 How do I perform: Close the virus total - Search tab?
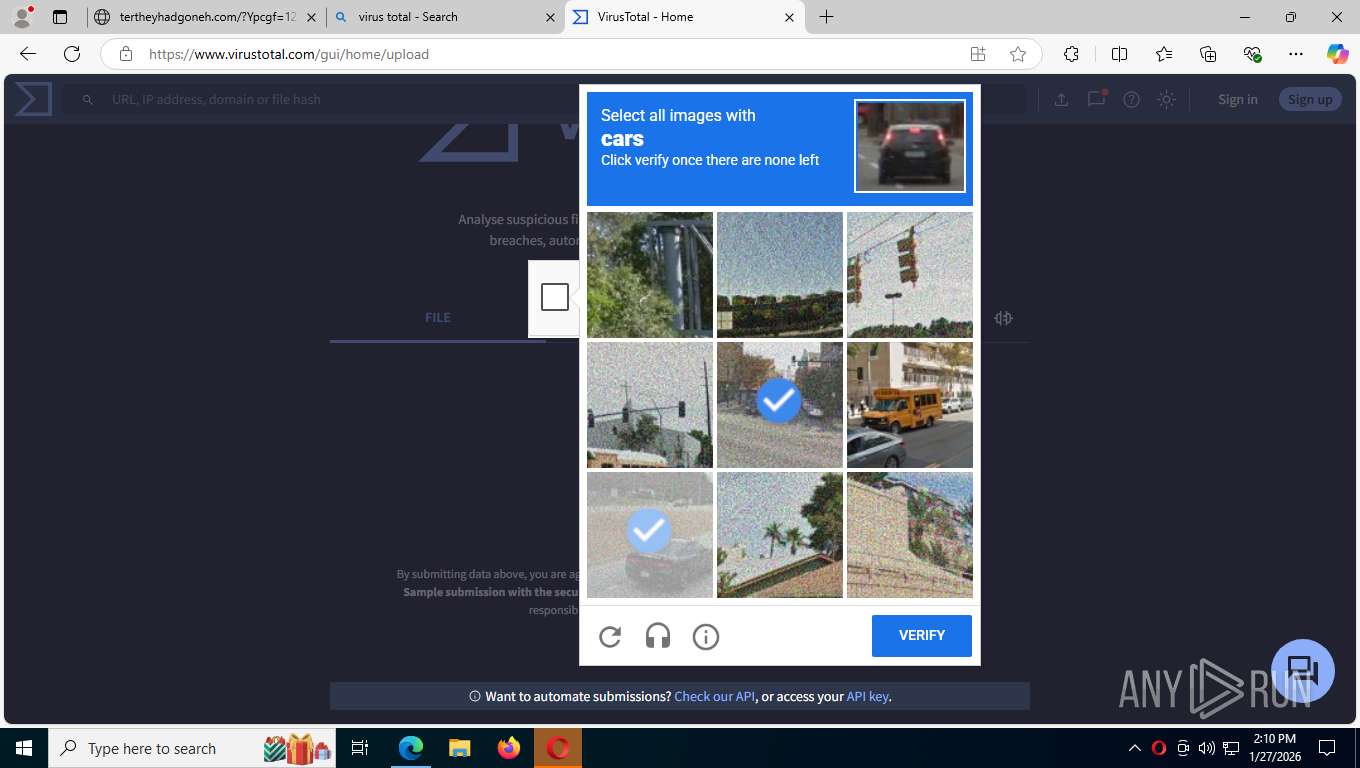point(550,17)
